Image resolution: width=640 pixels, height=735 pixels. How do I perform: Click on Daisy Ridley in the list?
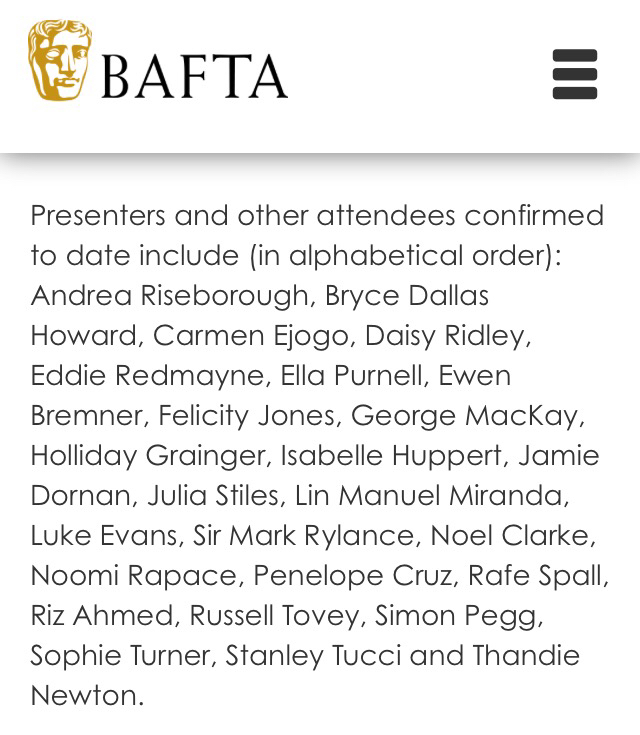446,337
